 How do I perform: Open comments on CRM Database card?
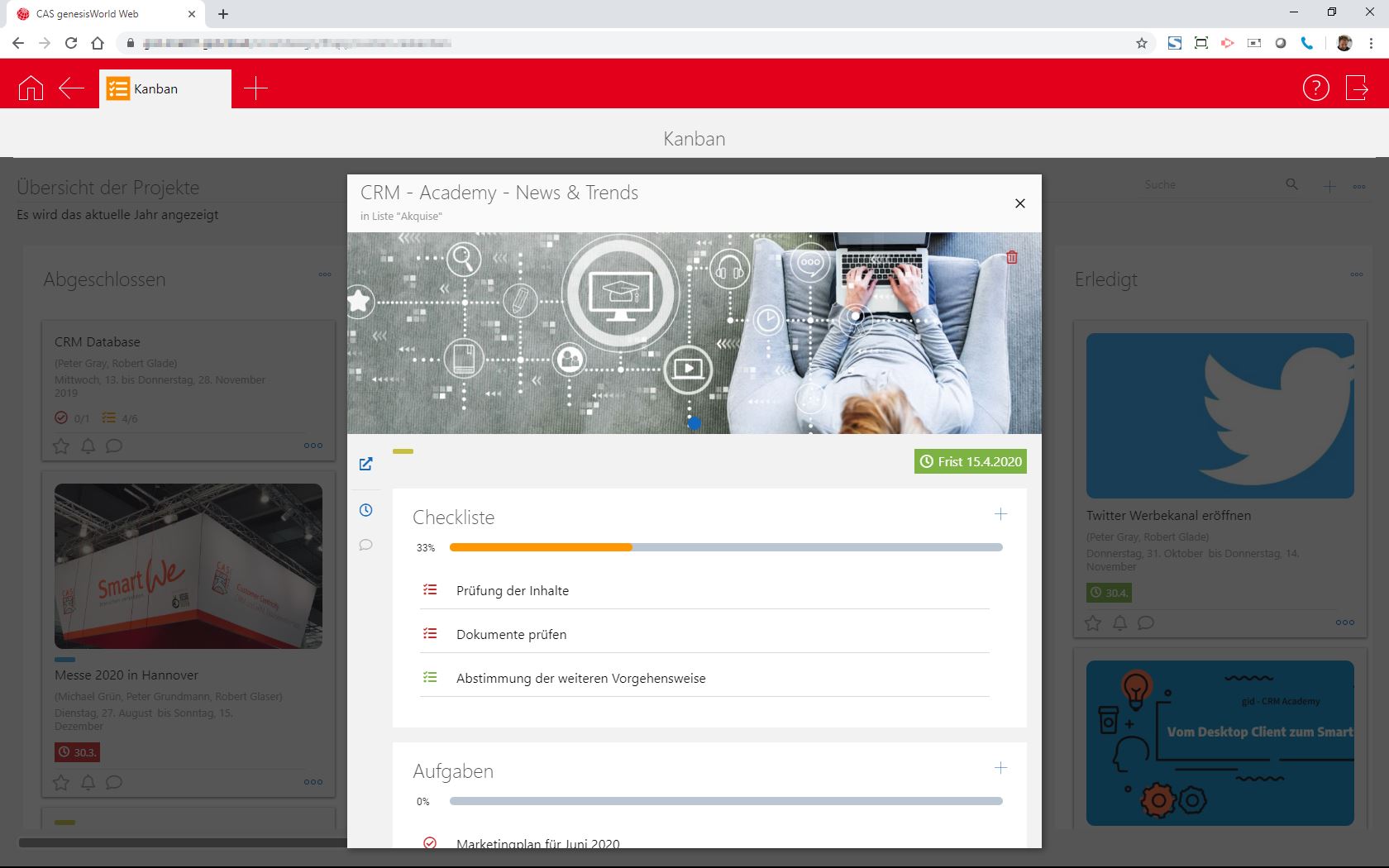(114, 446)
